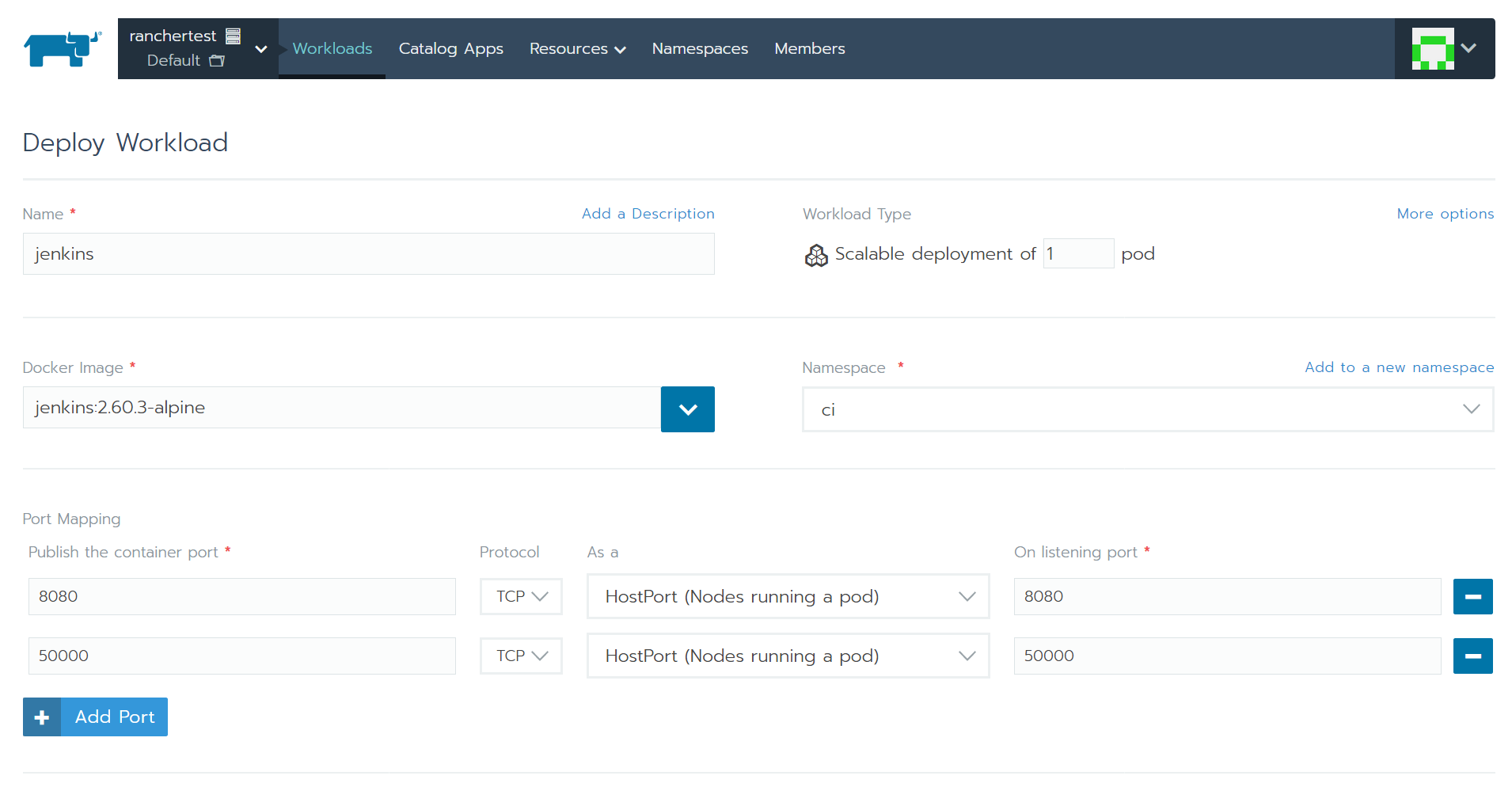1512x787 pixels.
Task: Open the Members tab
Action: click(x=810, y=48)
